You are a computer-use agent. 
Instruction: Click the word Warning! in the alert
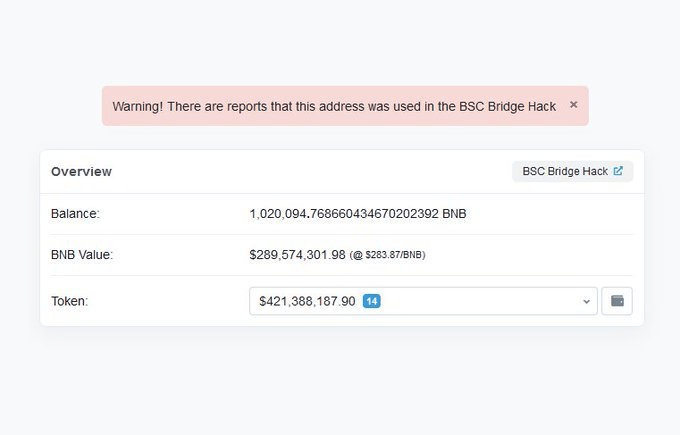[137, 107]
